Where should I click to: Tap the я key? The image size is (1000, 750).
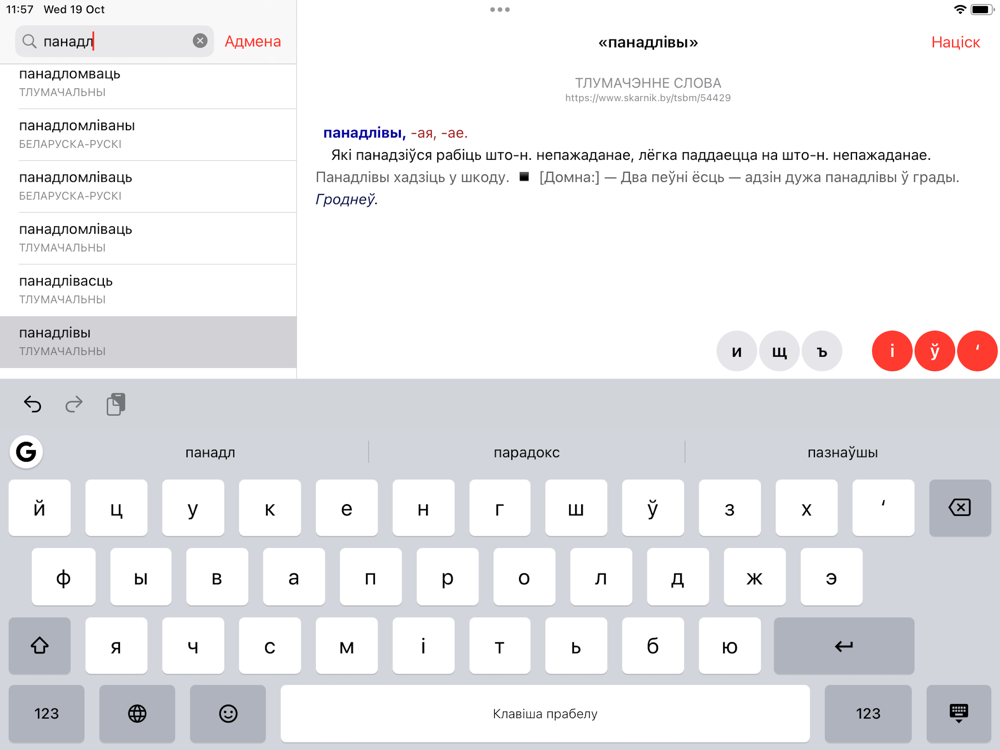(116, 645)
